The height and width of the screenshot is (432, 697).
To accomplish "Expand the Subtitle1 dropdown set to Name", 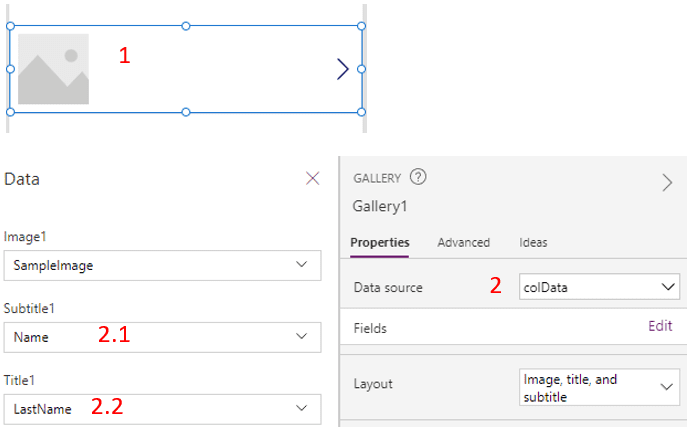I will 162,337.
